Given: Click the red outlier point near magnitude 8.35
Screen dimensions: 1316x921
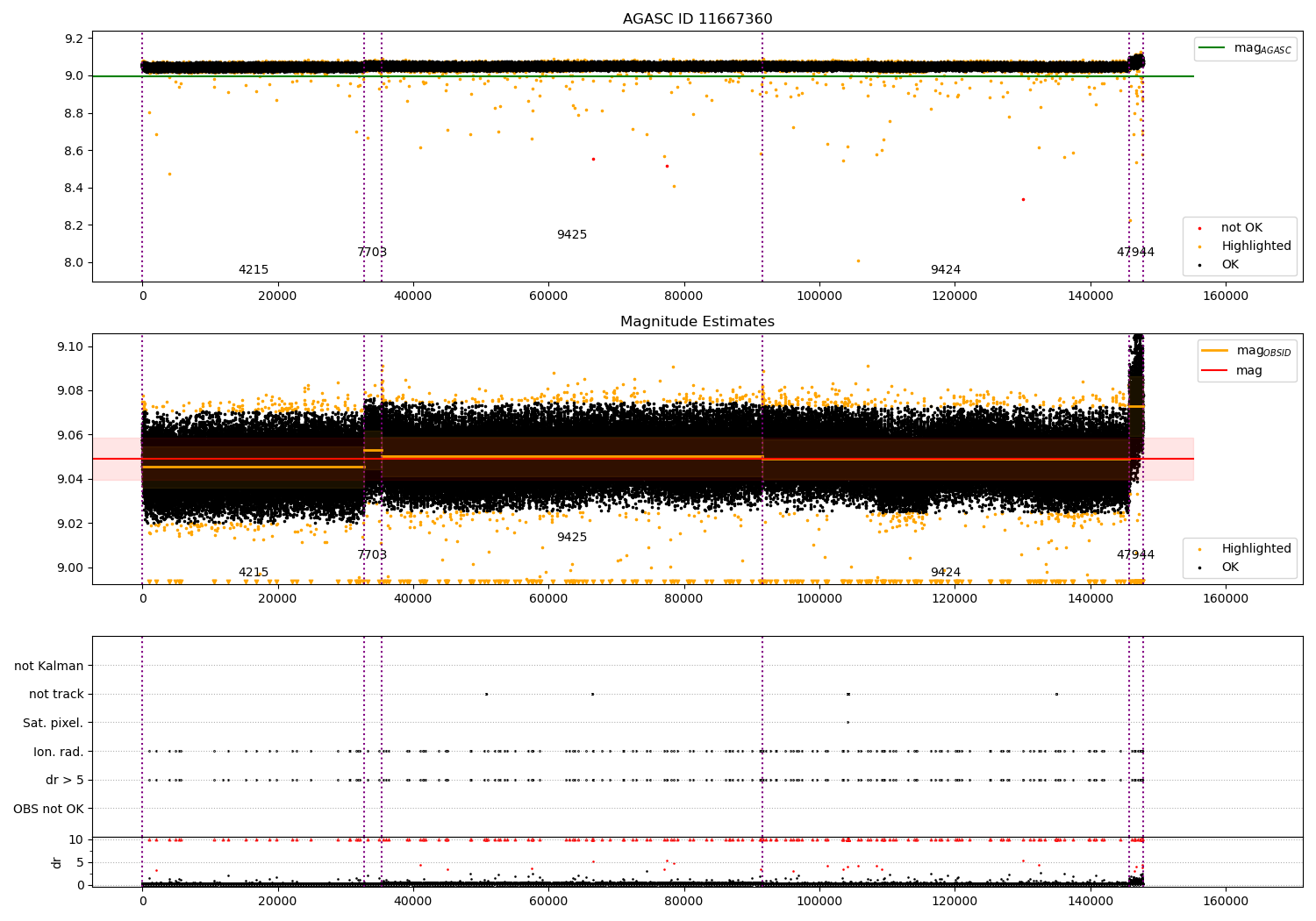Looking at the screenshot, I should [1023, 199].
